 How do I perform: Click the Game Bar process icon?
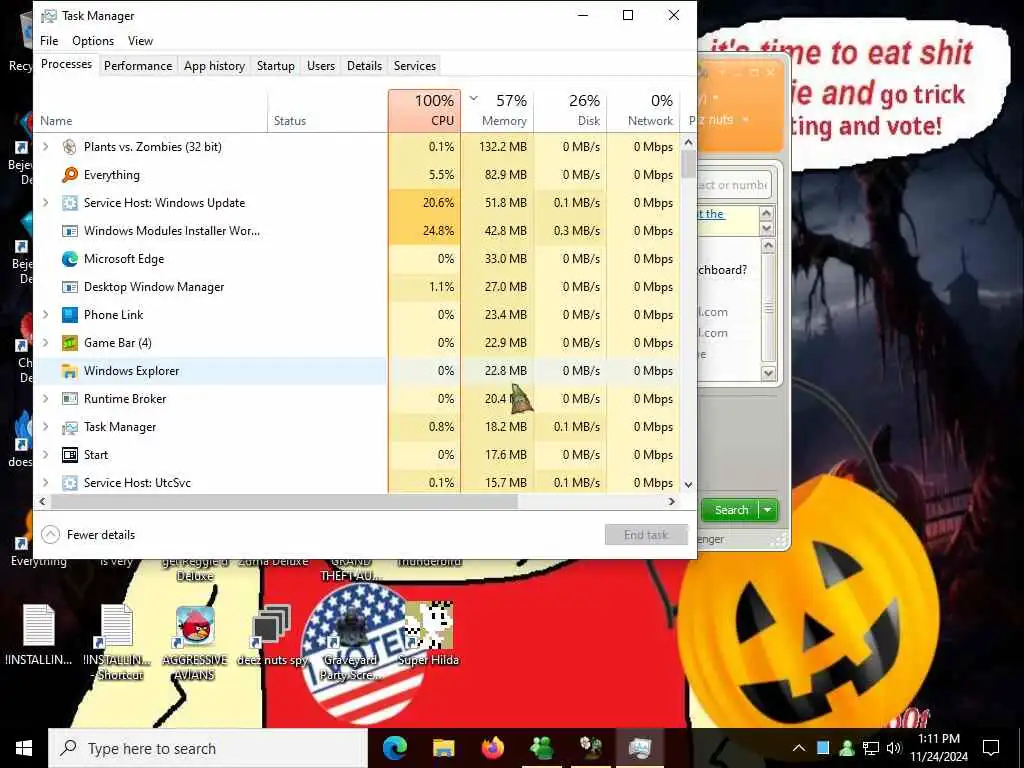(x=69, y=343)
